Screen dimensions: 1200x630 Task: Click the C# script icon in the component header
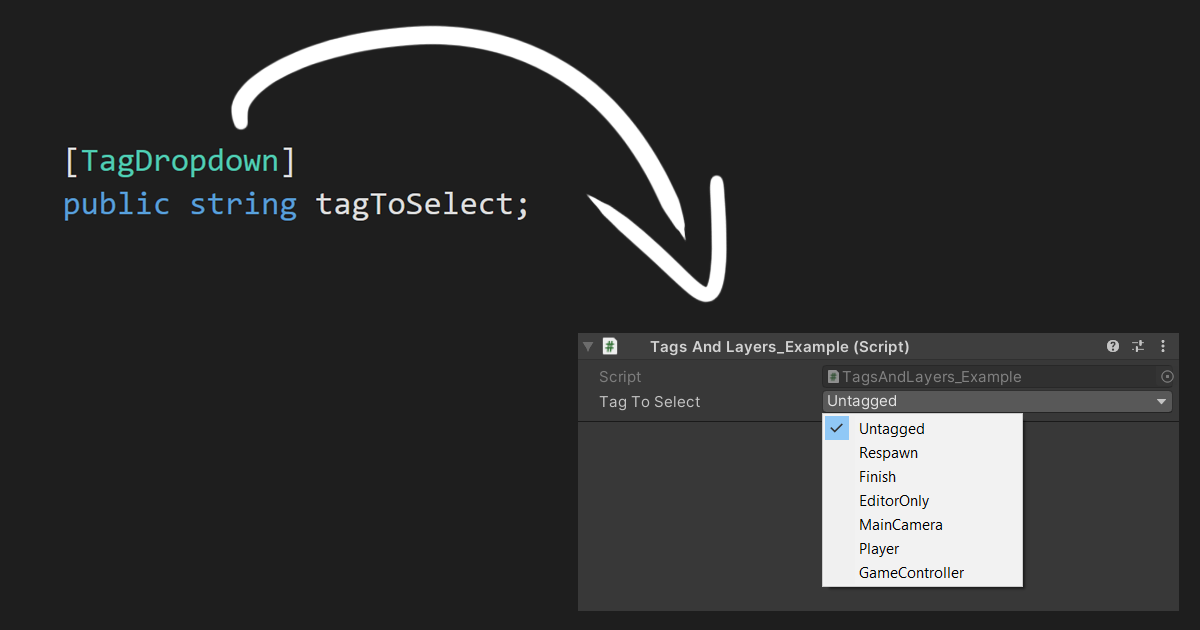tap(610, 346)
